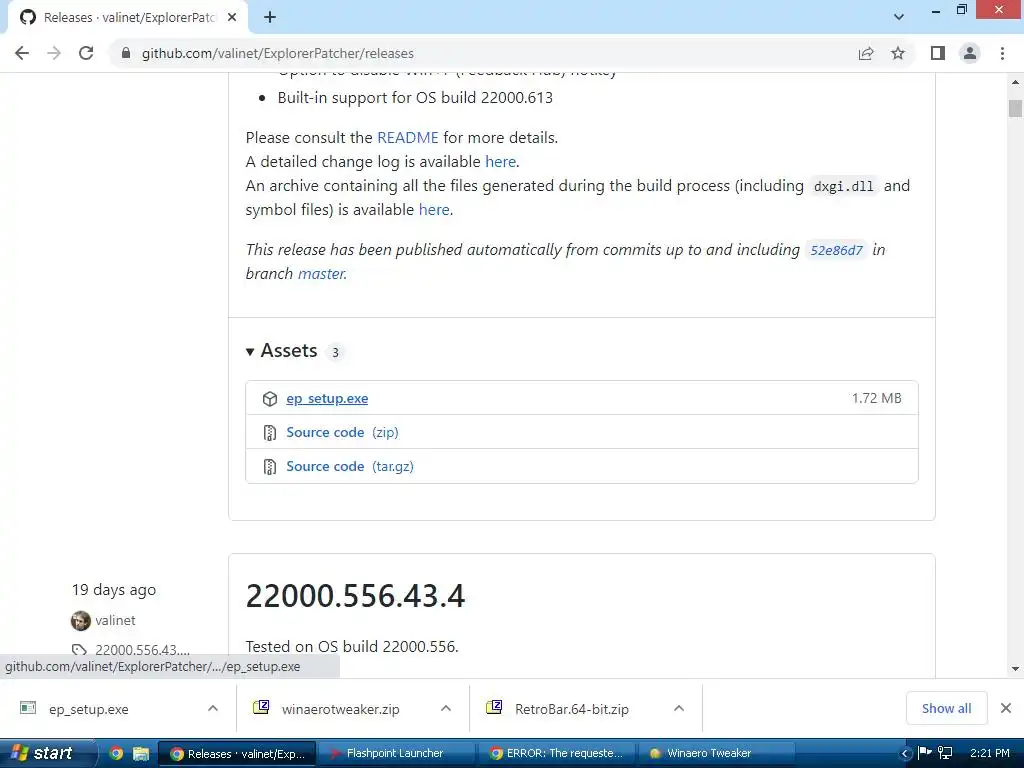Download Source code (zip)
This screenshot has height=768, width=1024.
pyautogui.click(x=342, y=432)
